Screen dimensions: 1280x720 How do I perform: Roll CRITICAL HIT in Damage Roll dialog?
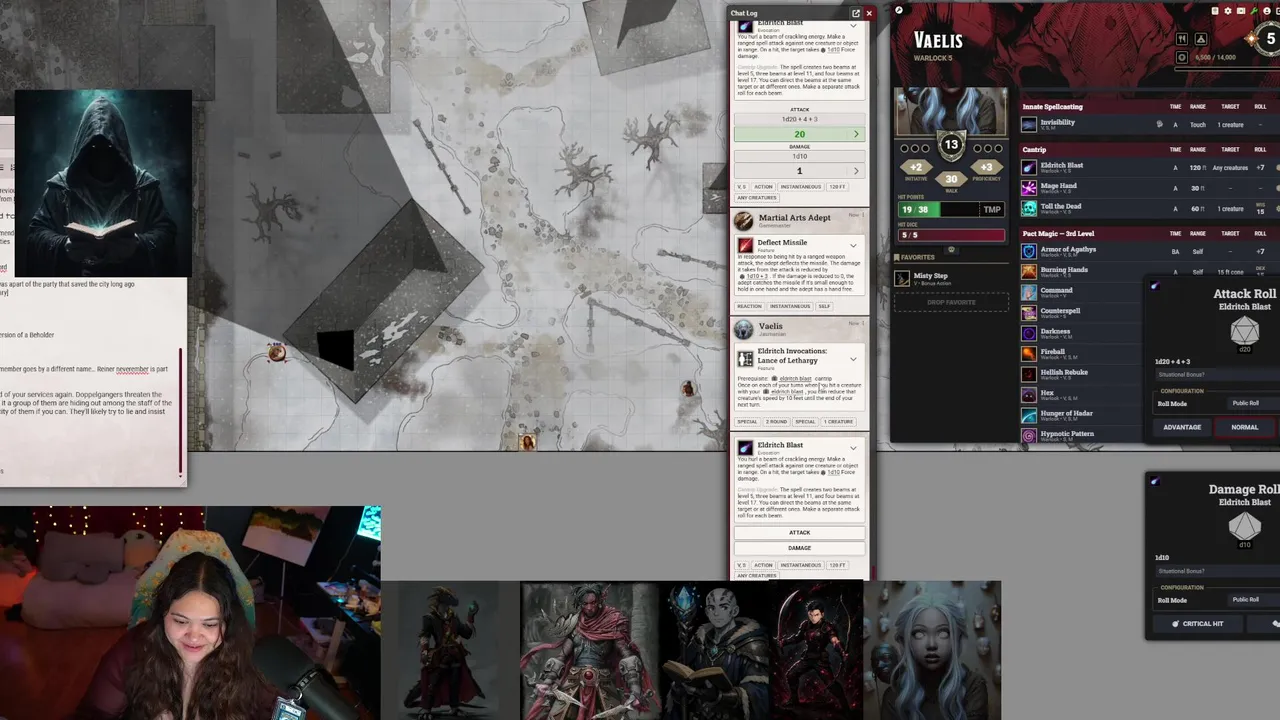[x=1198, y=623]
